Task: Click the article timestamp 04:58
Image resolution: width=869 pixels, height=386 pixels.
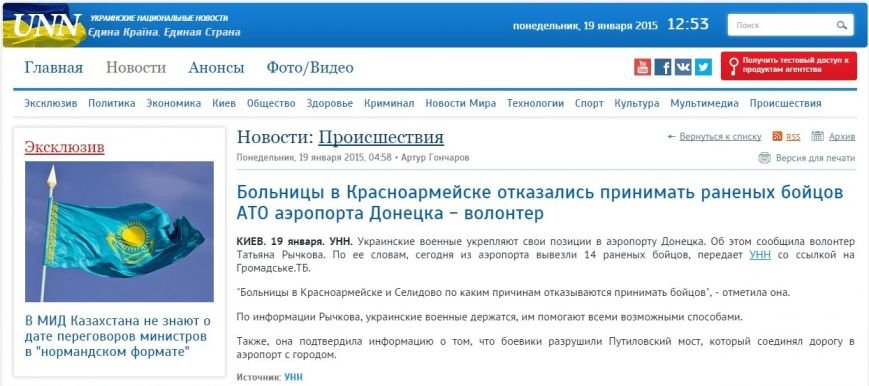Action: [380, 158]
